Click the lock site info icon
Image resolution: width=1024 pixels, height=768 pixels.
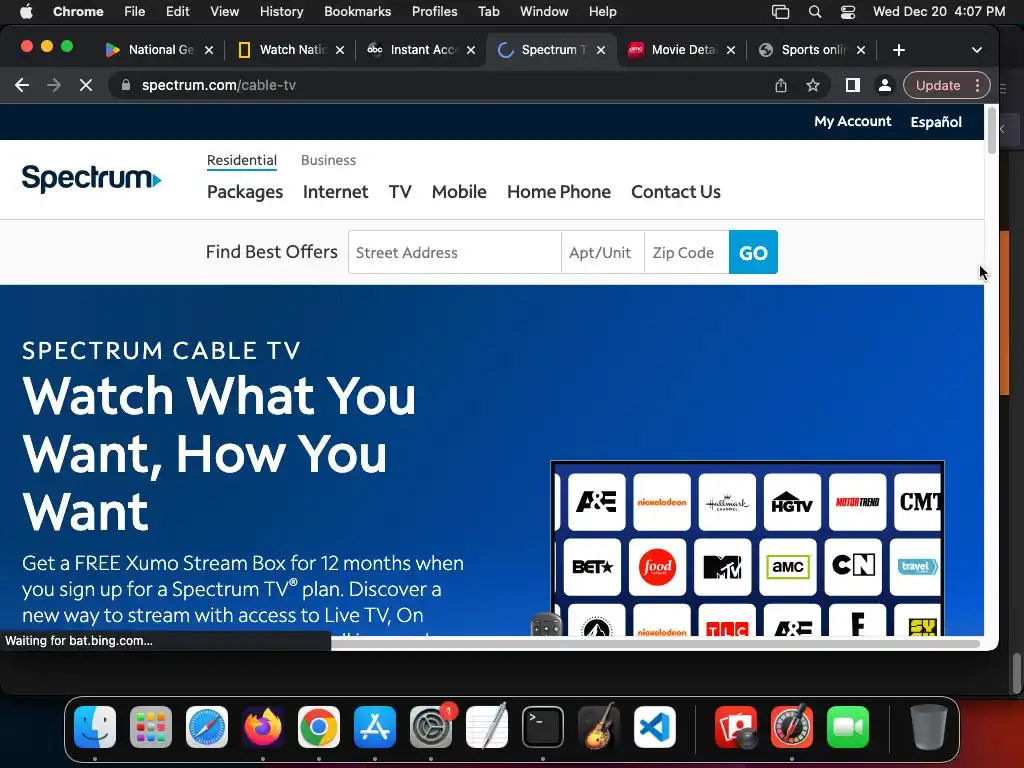(127, 85)
